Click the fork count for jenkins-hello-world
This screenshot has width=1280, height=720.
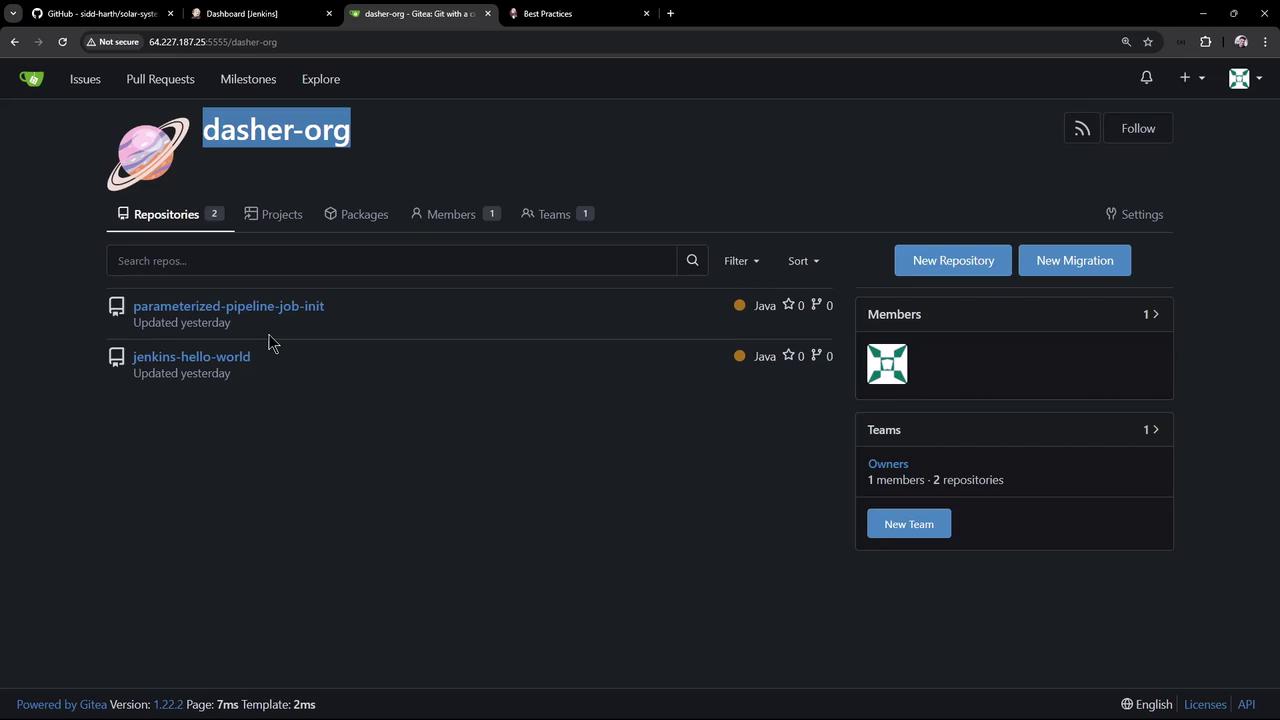822,356
